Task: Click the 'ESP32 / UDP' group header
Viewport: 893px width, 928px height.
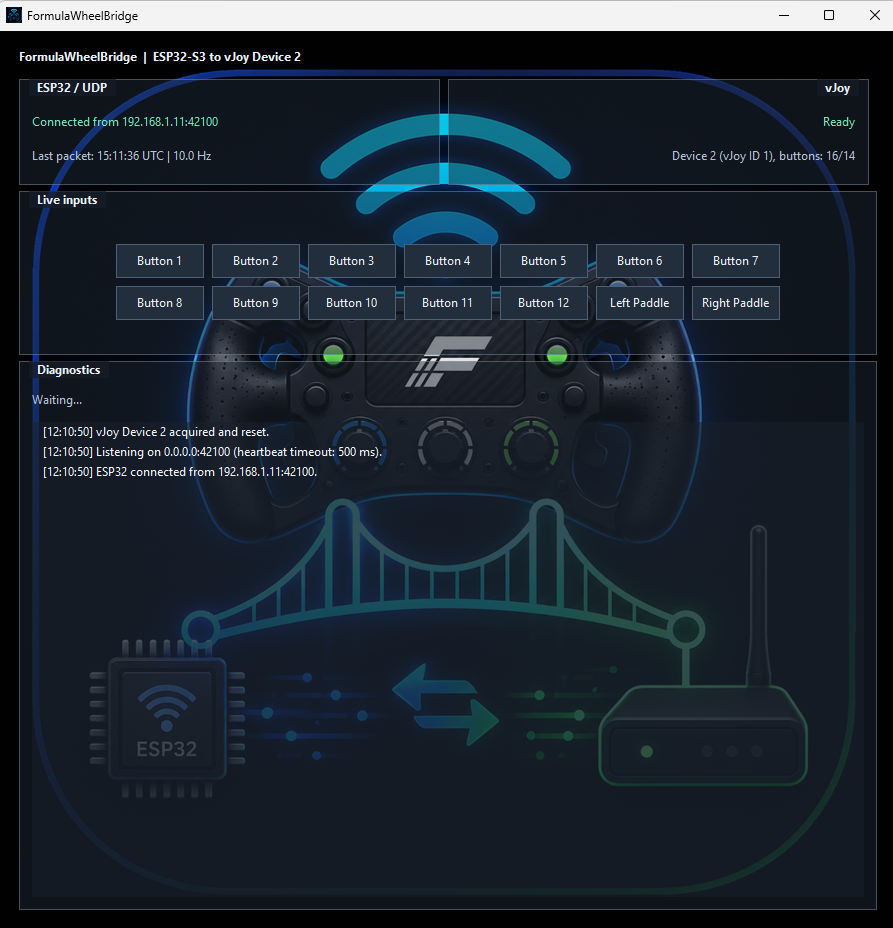Action: click(x=72, y=88)
